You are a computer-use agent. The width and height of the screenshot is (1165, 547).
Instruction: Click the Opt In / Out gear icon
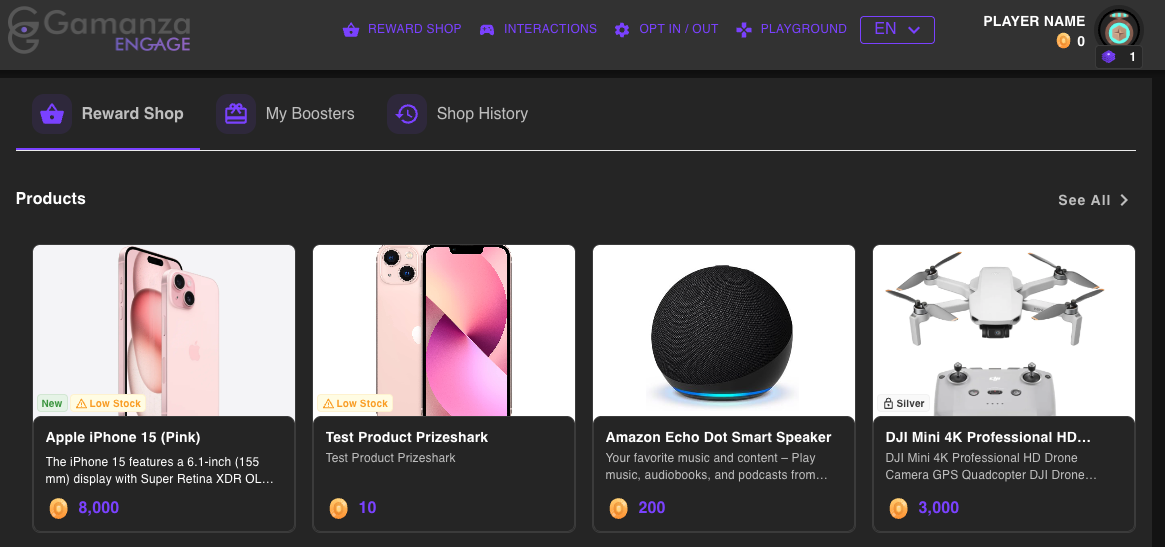[x=622, y=30]
